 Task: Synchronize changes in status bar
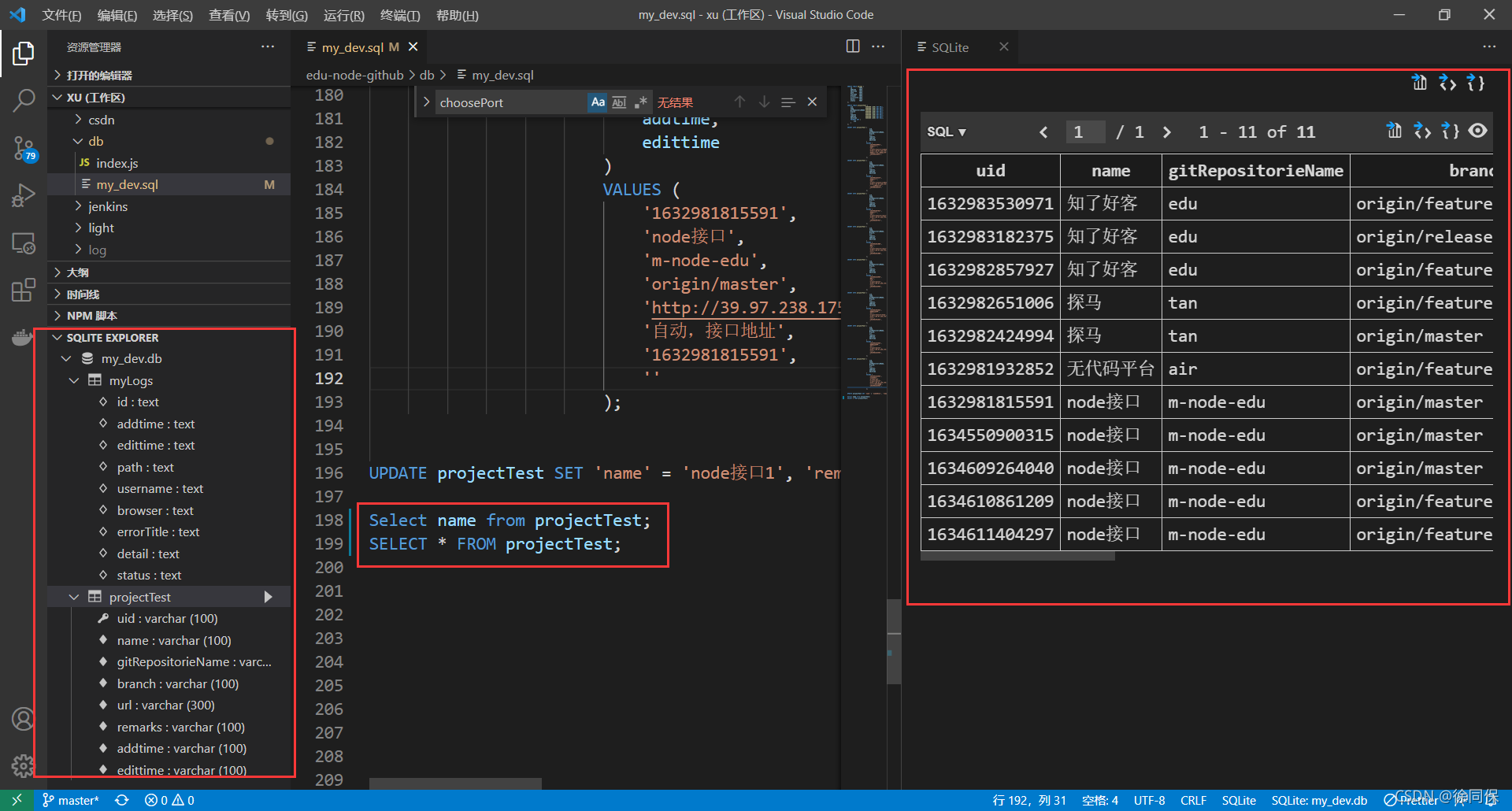[x=121, y=800]
